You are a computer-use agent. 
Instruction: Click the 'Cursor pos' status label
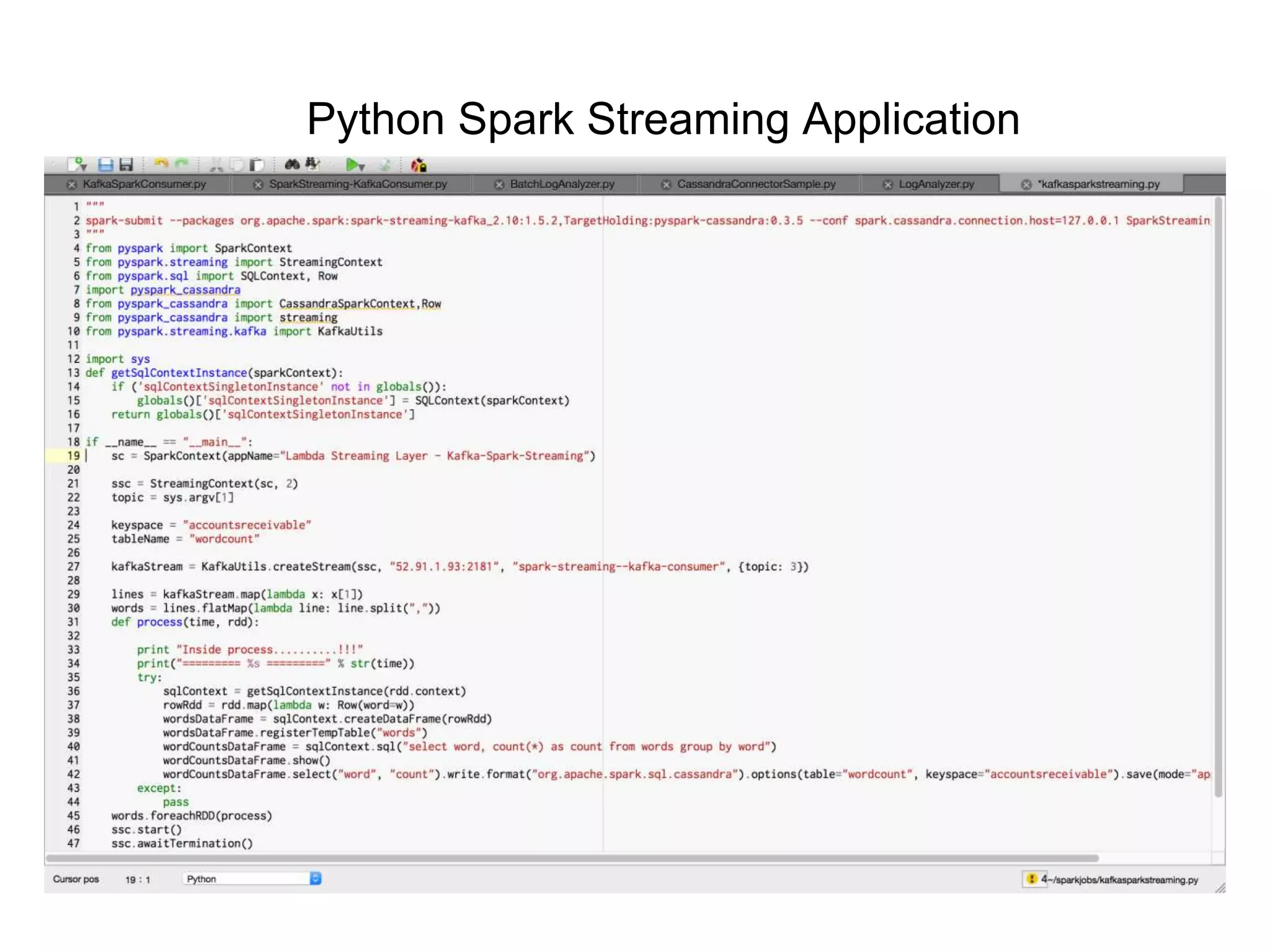(x=76, y=879)
